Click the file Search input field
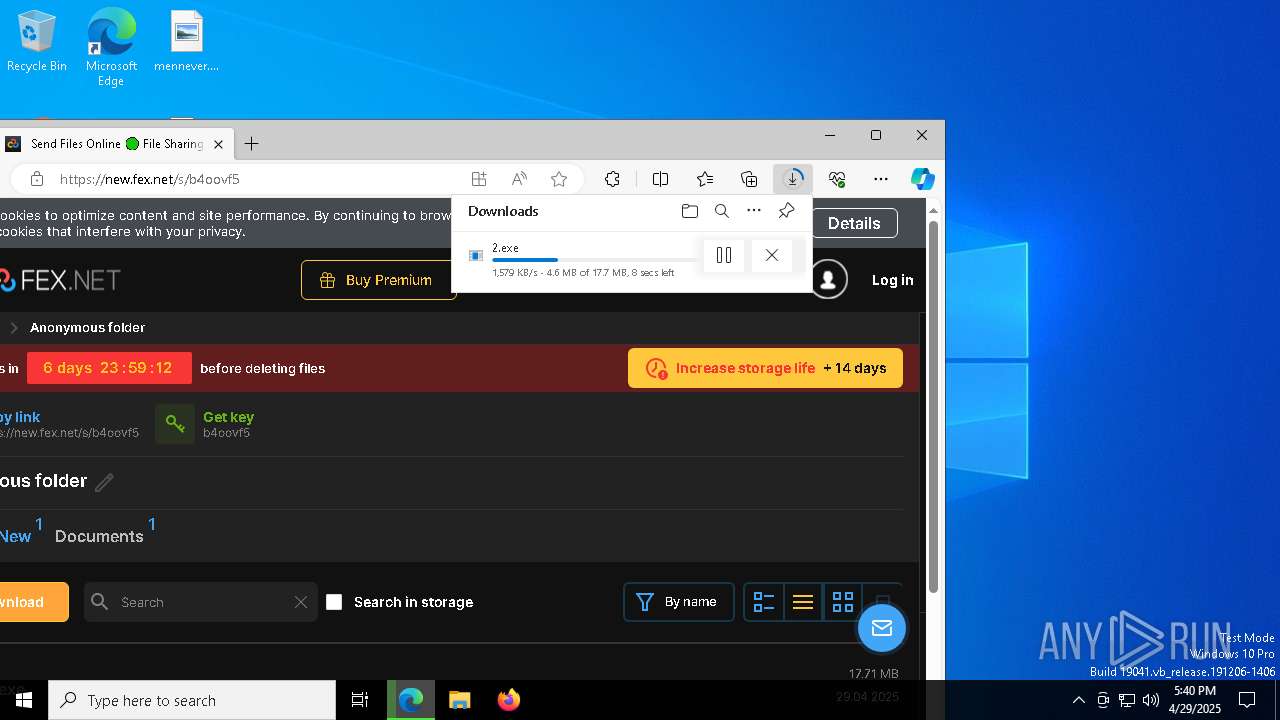The image size is (1280, 720). tap(200, 602)
